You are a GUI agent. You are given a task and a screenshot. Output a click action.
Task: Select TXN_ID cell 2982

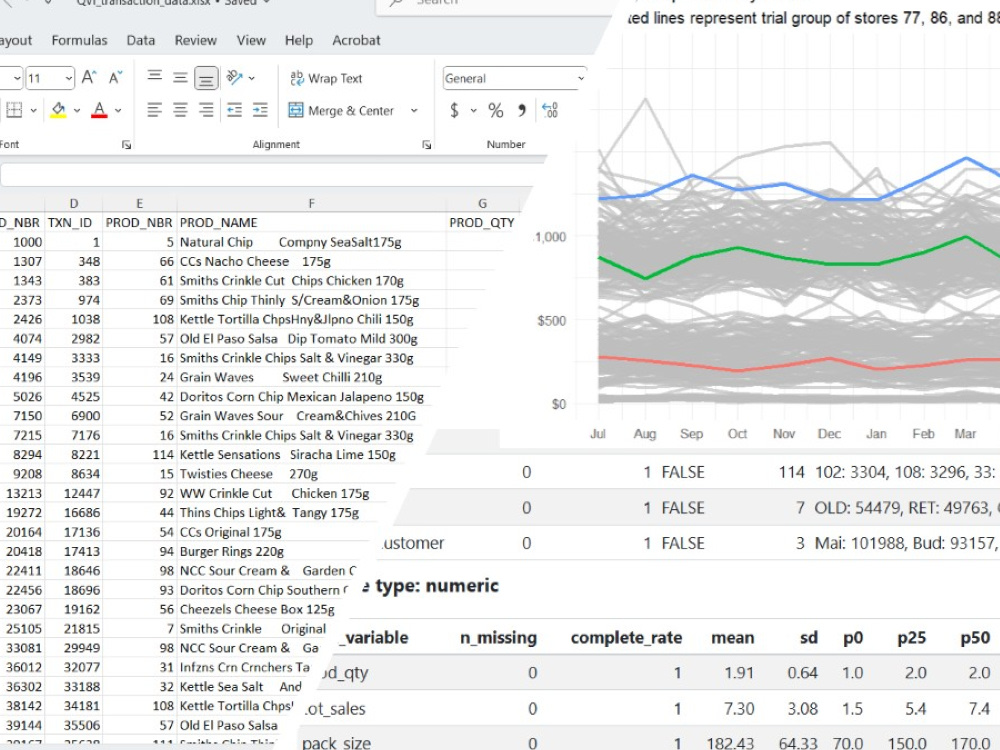tap(74, 339)
